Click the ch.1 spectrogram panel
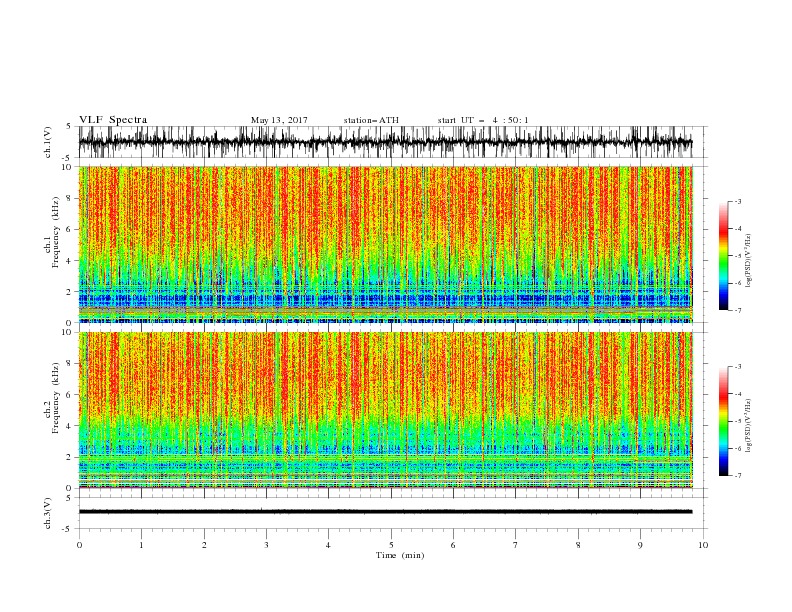The width and height of the screenshot is (792, 612). click(x=385, y=244)
